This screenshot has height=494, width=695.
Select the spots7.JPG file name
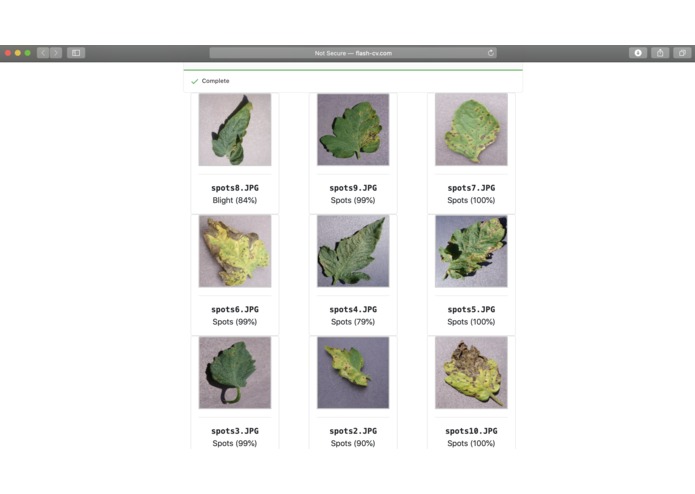click(x=471, y=188)
